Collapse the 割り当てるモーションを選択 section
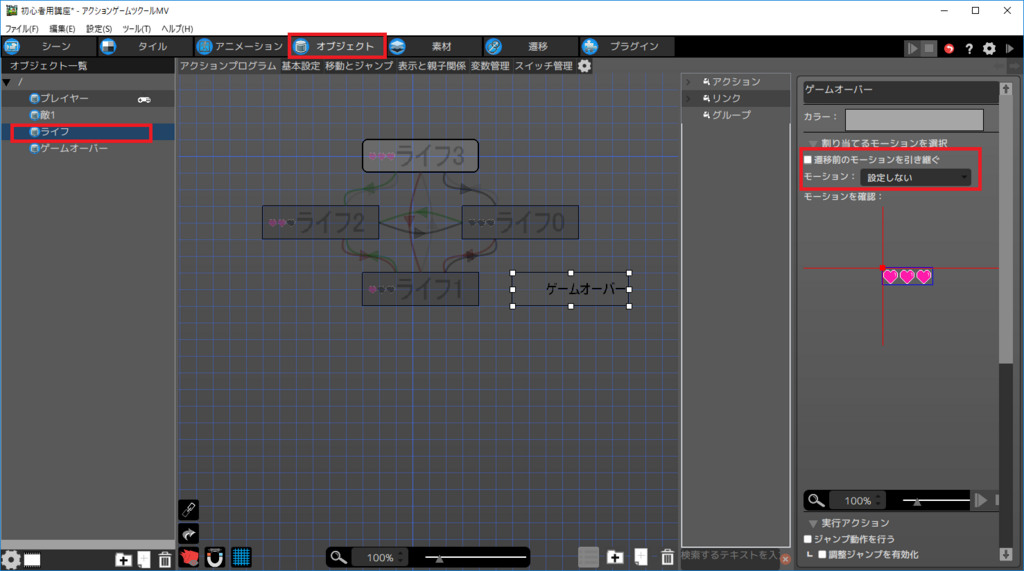1024x571 pixels. [813, 144]
